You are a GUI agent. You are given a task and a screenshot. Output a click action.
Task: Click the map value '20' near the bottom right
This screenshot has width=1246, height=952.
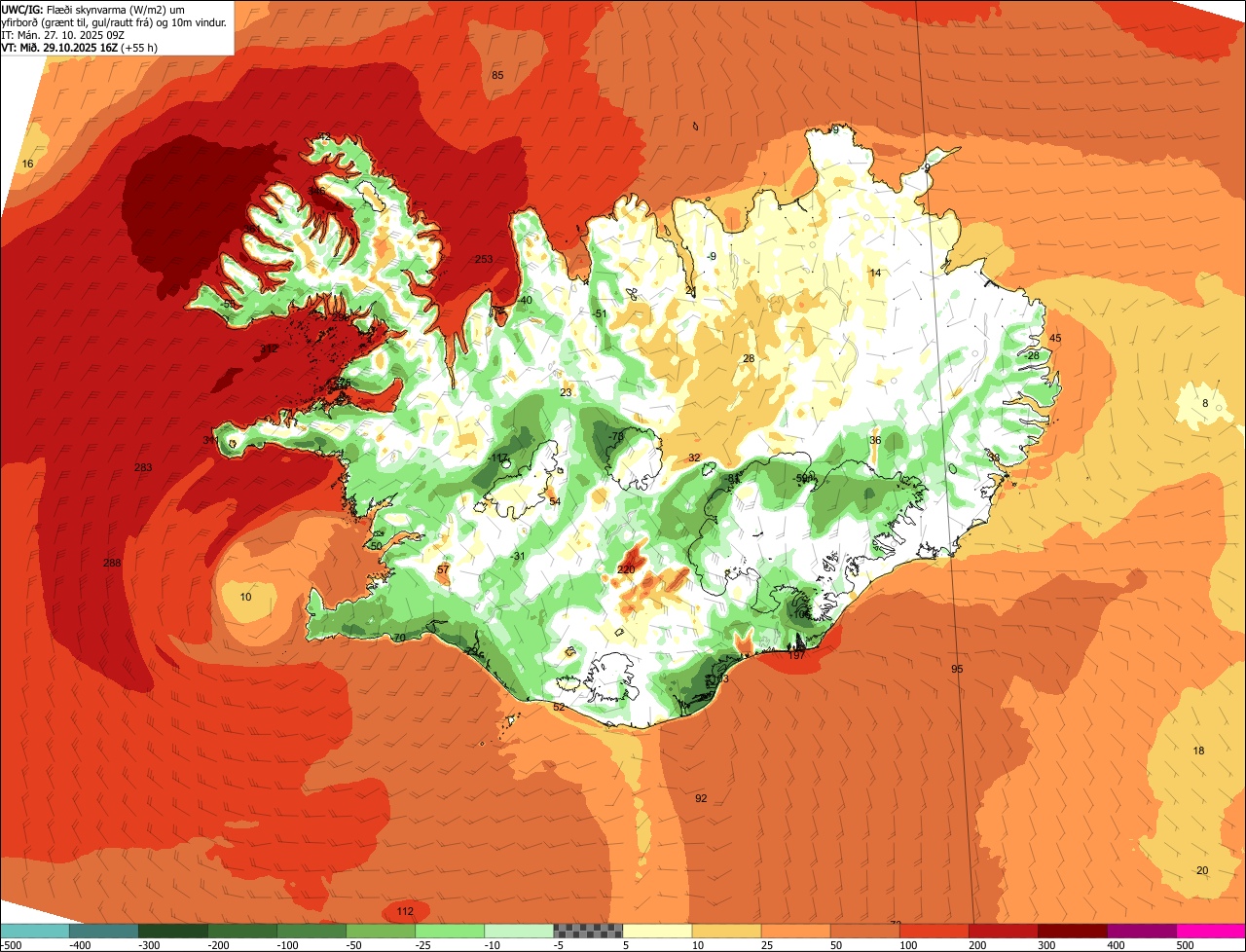coord(1202,870)
